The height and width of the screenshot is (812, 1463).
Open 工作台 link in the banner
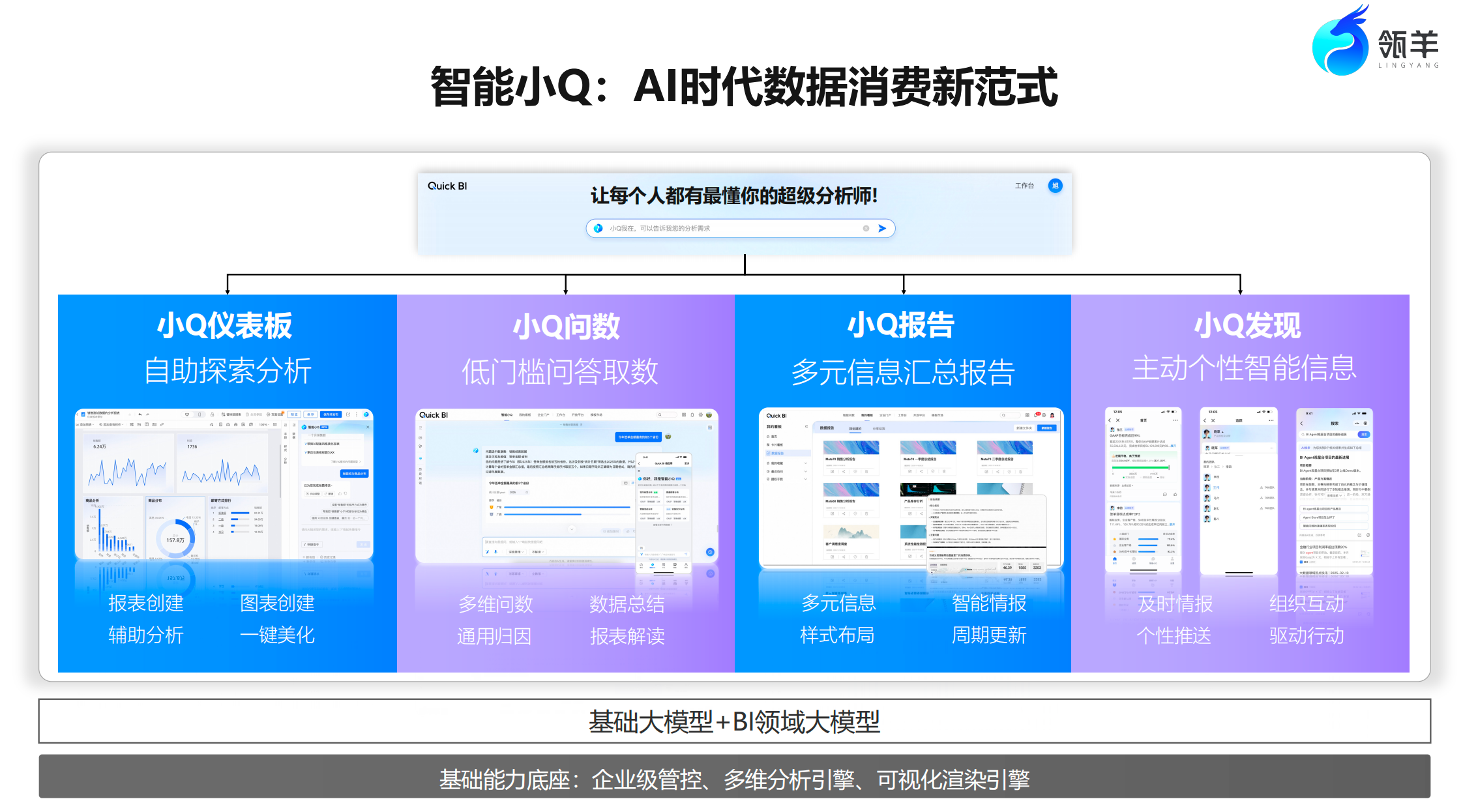1024,186
